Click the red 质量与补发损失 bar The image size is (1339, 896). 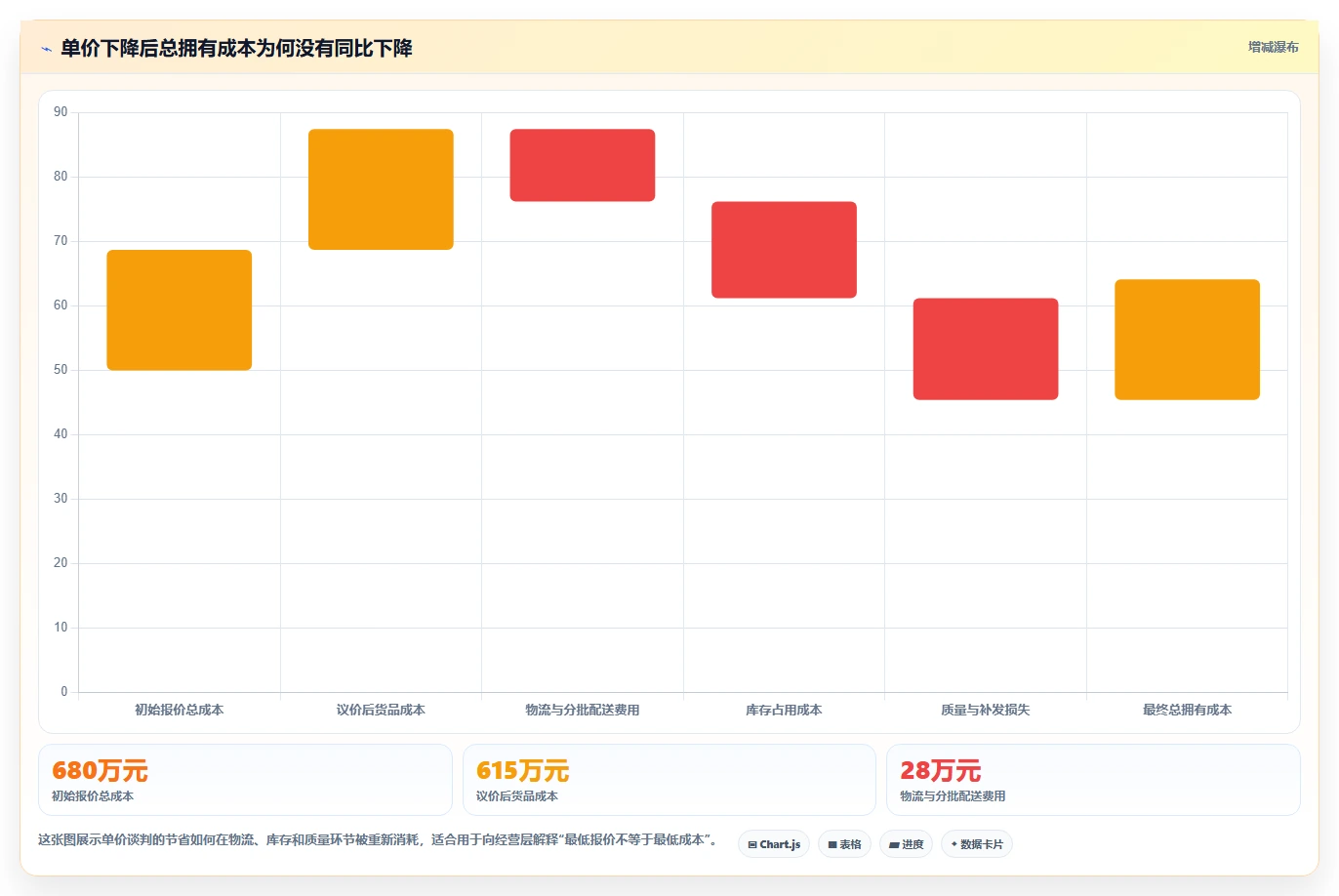[986, 348]
